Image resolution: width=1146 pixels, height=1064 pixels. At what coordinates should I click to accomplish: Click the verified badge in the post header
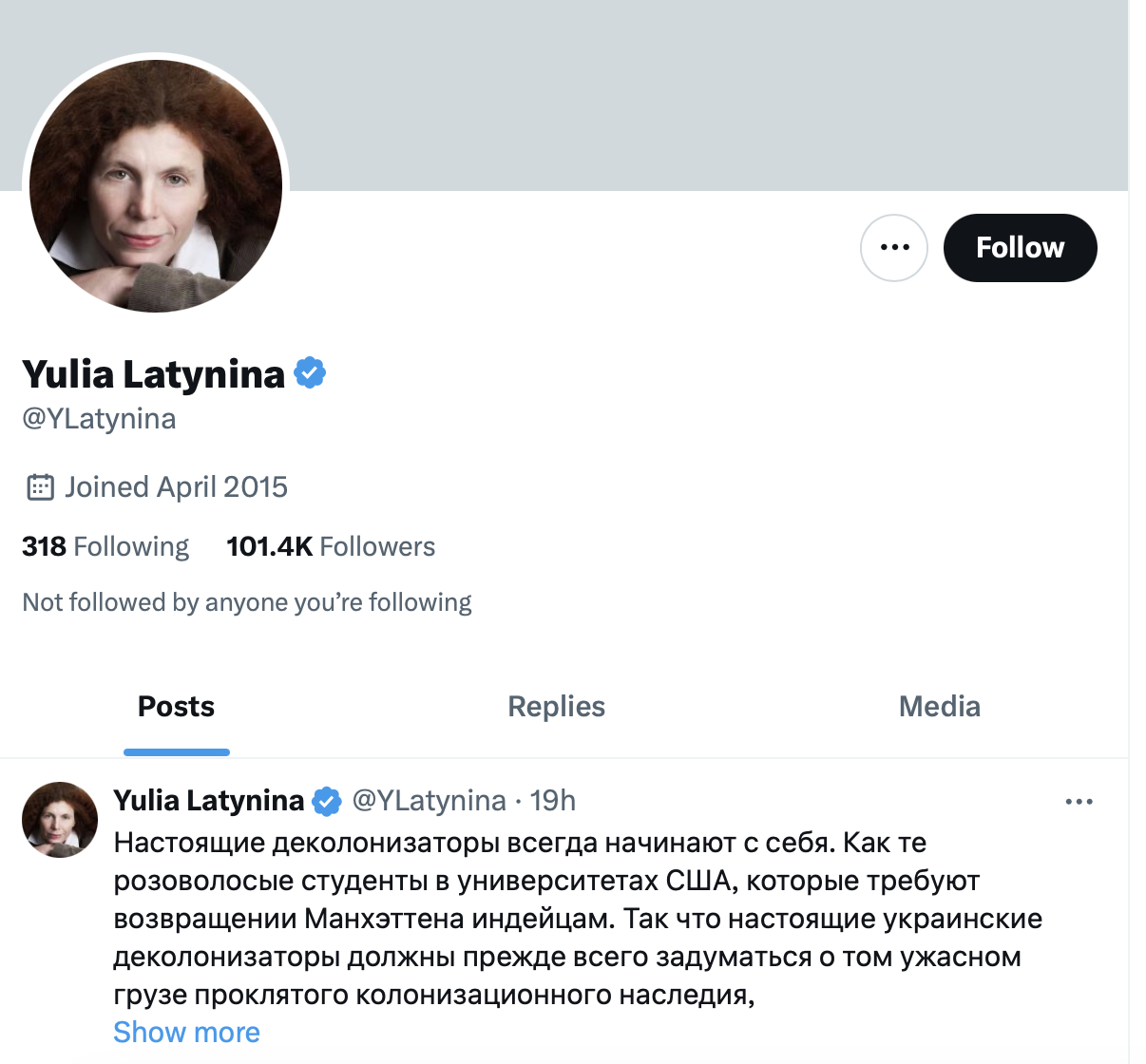pyautogui.click(x=327, y=802)
